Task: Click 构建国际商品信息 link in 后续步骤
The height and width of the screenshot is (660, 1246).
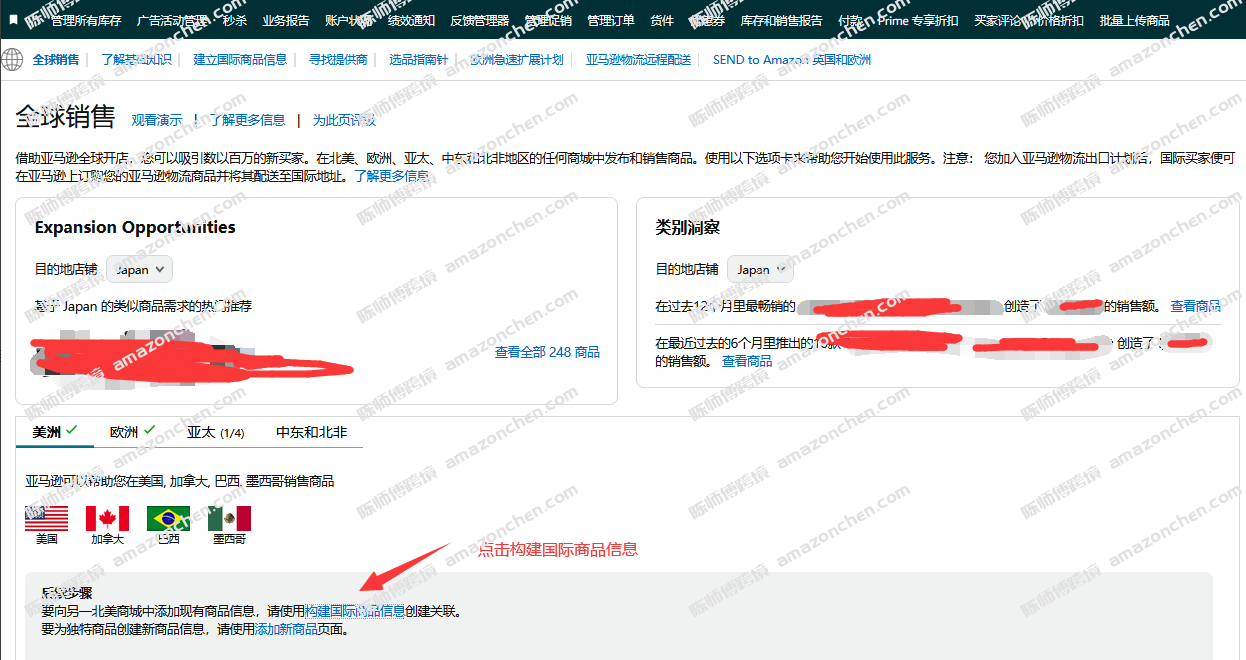Action: coord(355,611)
